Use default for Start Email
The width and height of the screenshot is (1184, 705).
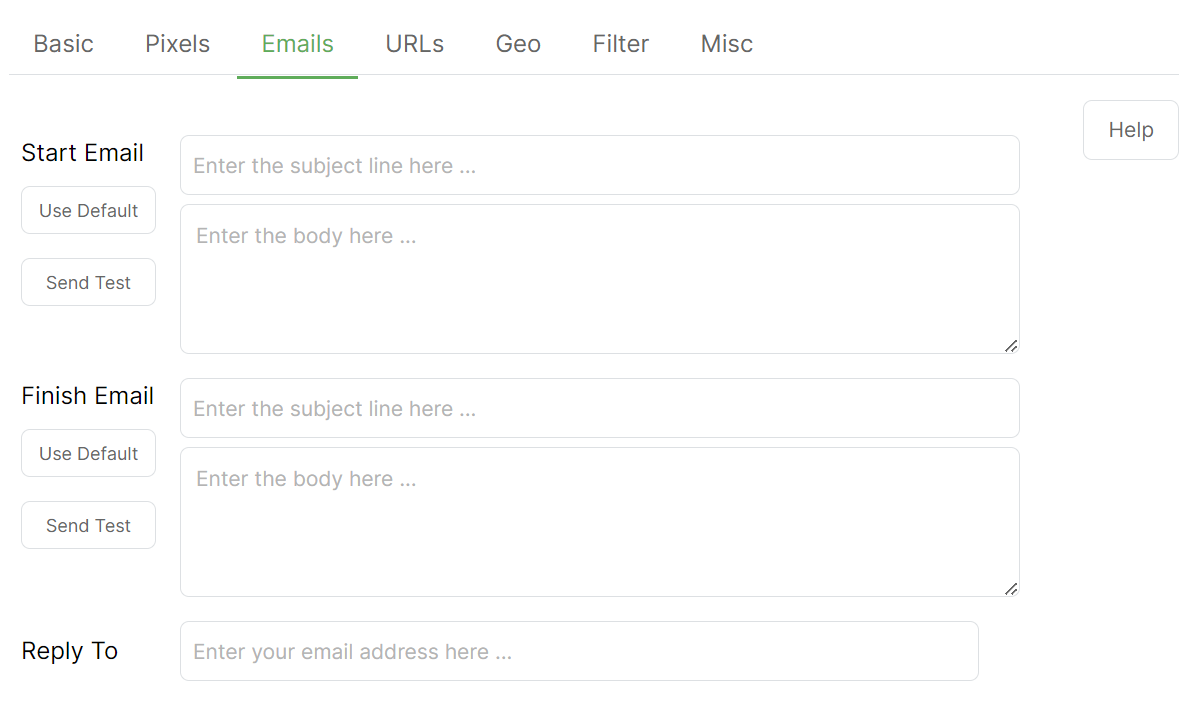coord(88,210)
